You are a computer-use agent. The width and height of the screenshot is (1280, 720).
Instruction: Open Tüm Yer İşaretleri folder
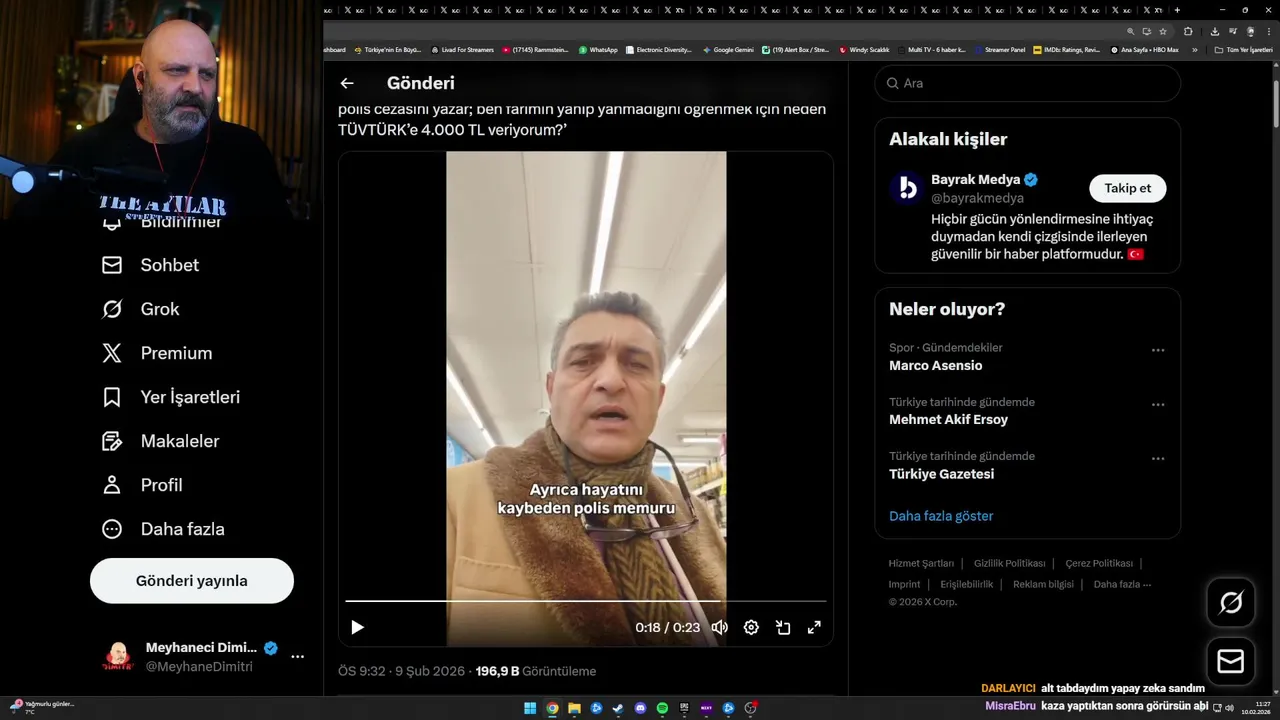click(1243, 49)
